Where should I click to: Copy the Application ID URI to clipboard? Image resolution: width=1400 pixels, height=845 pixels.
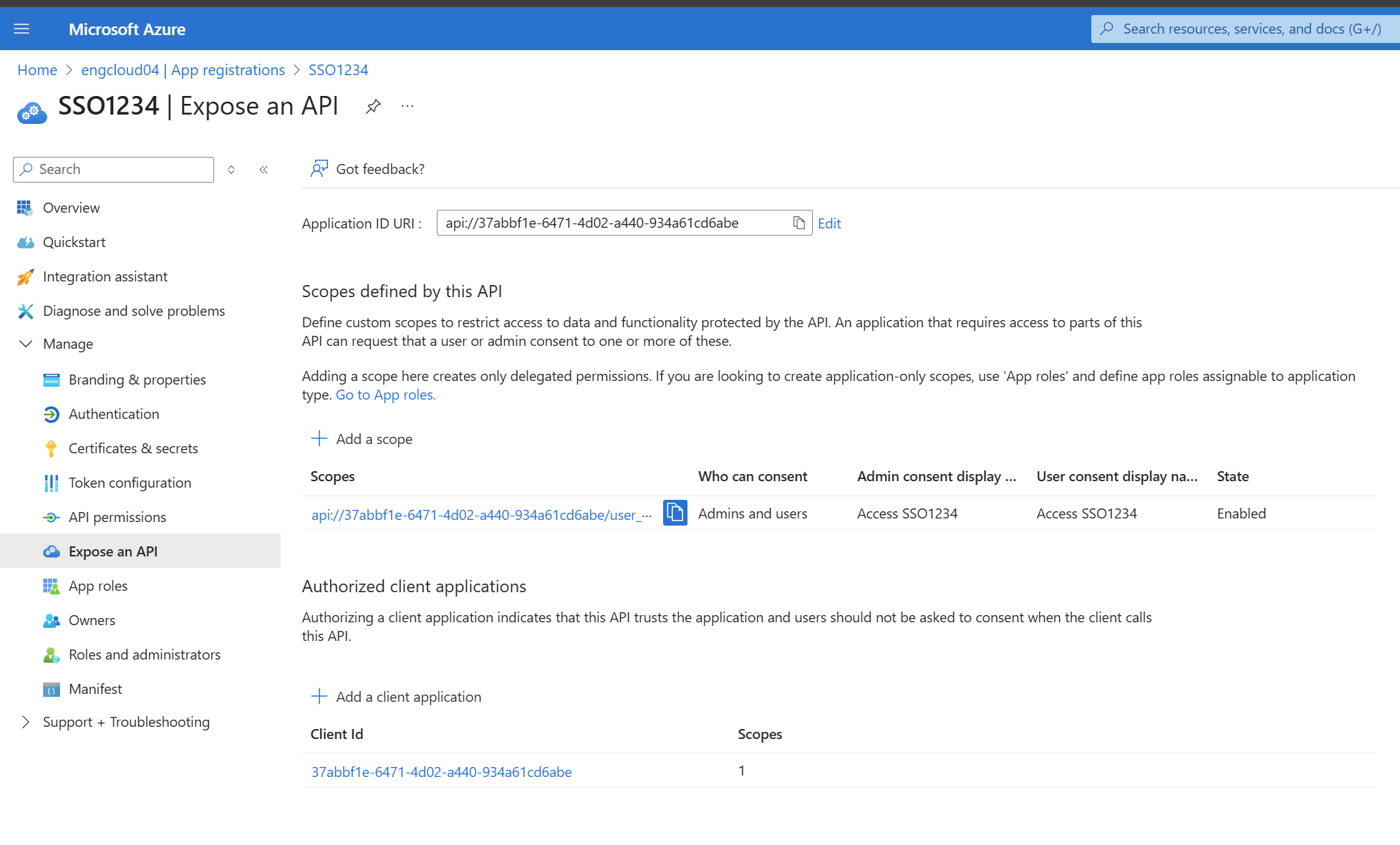tap(798, 223)
